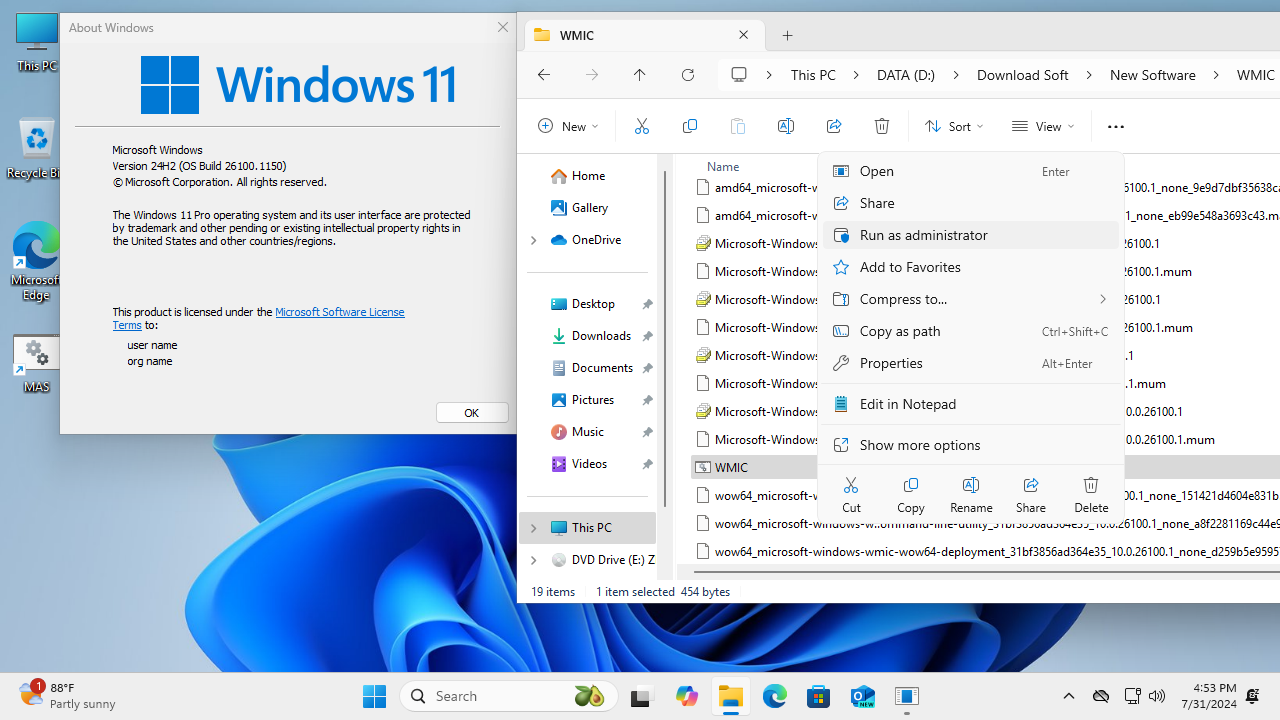Go up one folder level arrow

pos(639,75)
